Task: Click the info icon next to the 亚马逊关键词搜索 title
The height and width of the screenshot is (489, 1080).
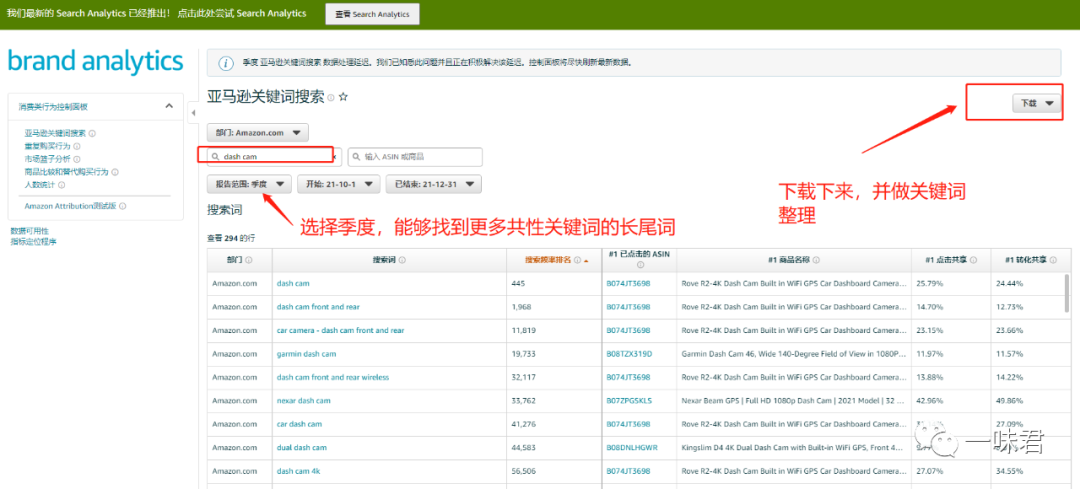Action: (331, 98)
